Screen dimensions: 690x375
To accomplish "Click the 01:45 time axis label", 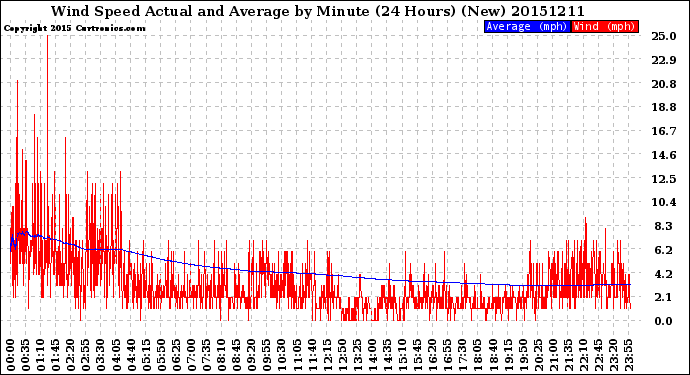I will tap(56, 355).
